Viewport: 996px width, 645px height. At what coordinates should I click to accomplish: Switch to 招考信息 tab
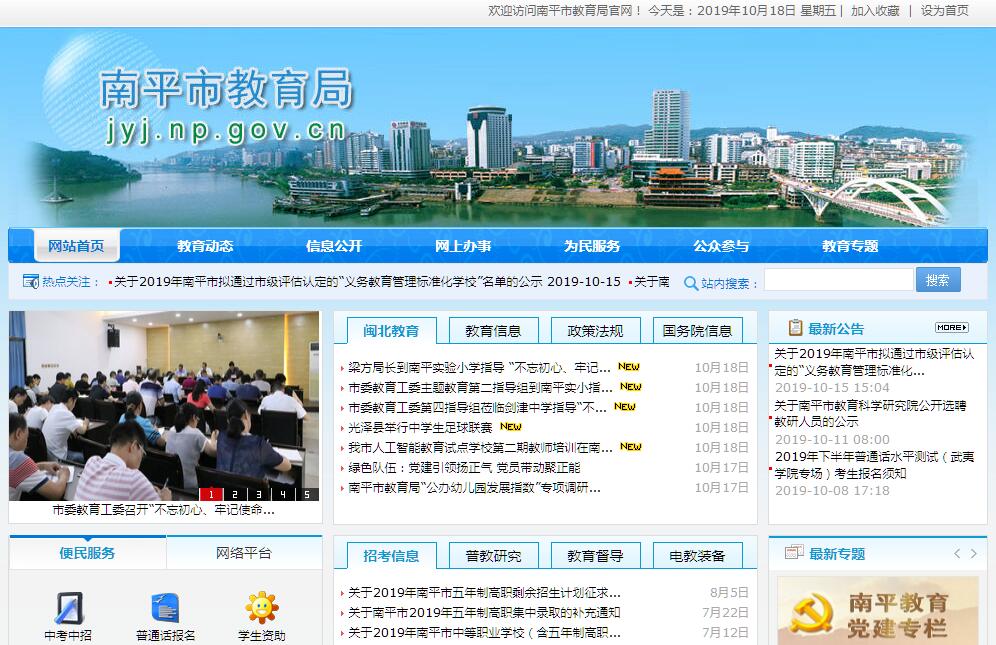(x=391, y=555)
